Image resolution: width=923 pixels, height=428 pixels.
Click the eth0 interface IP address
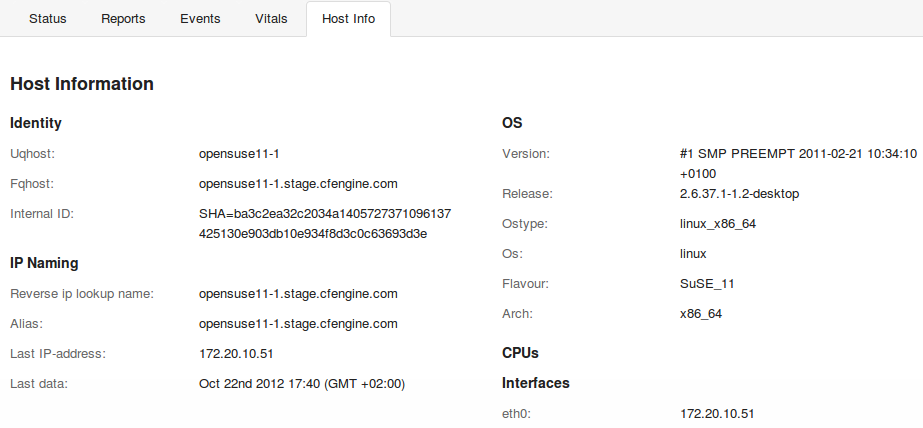coord(716,414)
